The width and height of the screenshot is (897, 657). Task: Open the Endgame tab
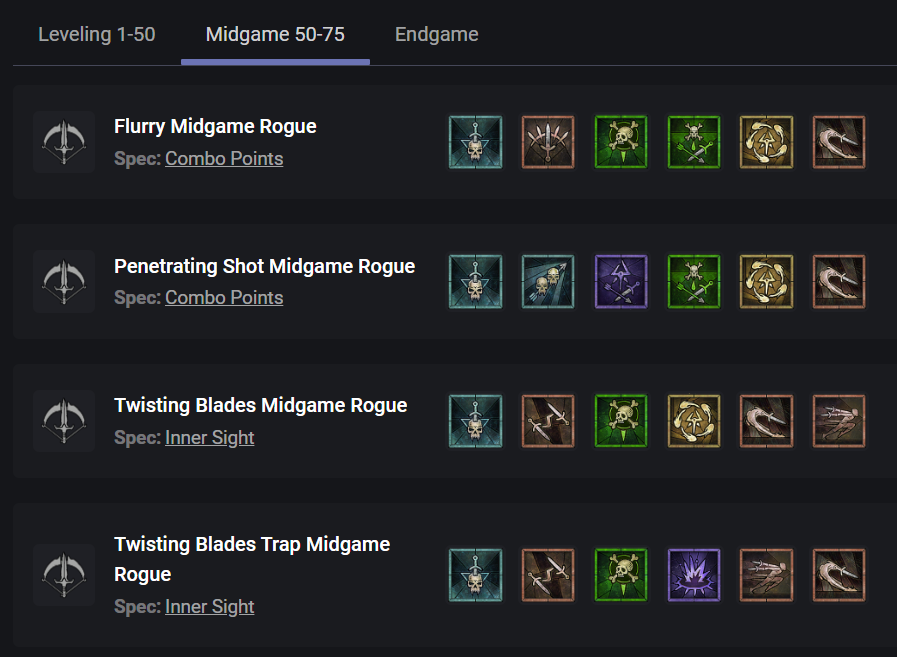coord(436,34)
